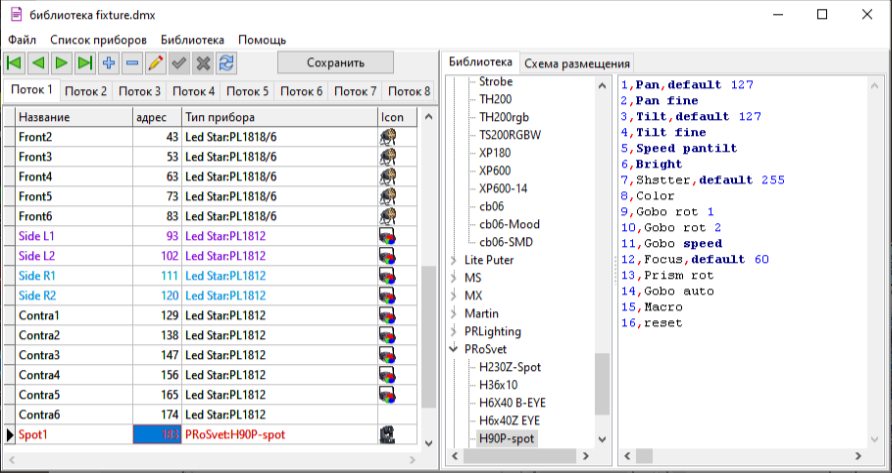
Task: Click the Front2 fixture icon
Action: pos(387,137)
